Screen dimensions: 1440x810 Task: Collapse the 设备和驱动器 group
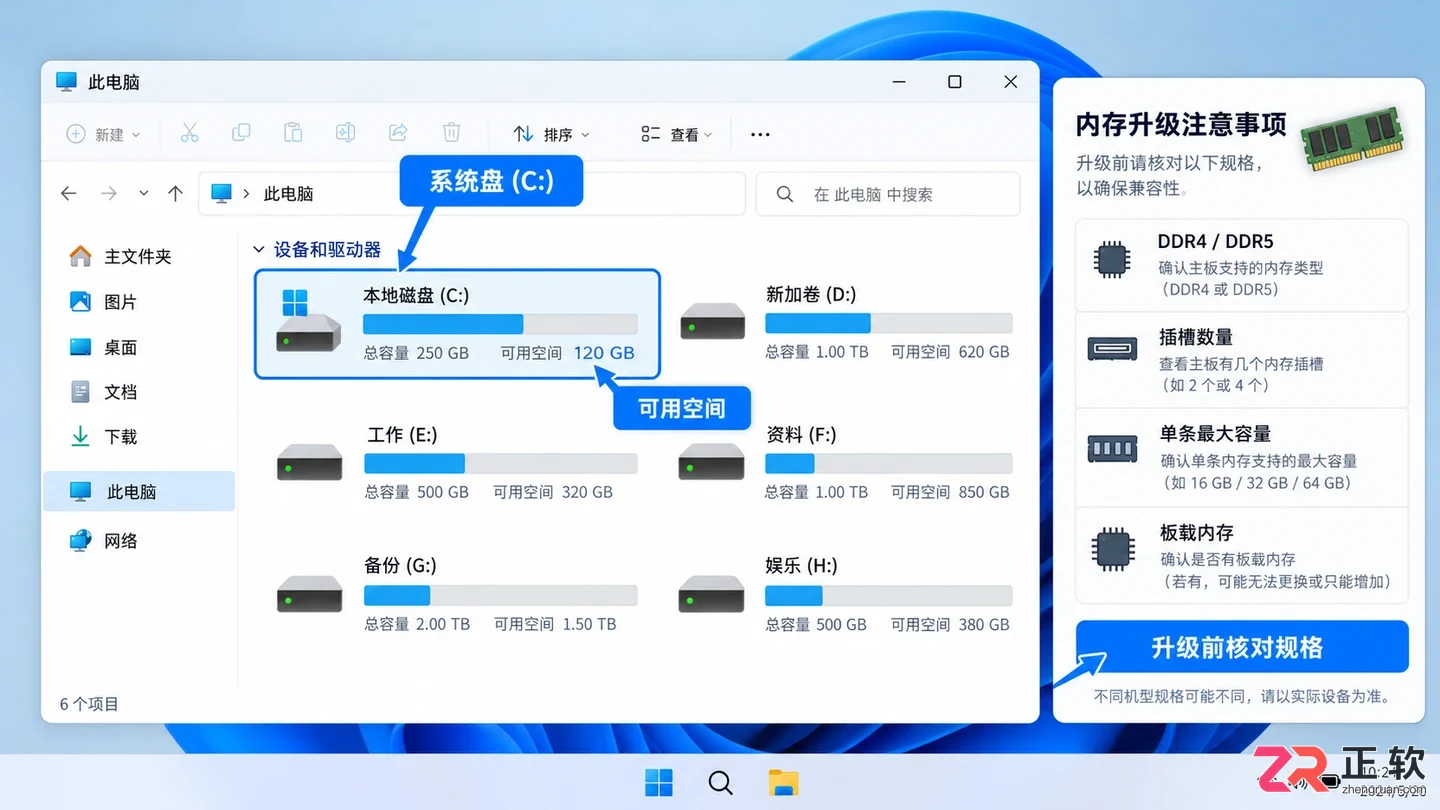[x=259, y=250]
